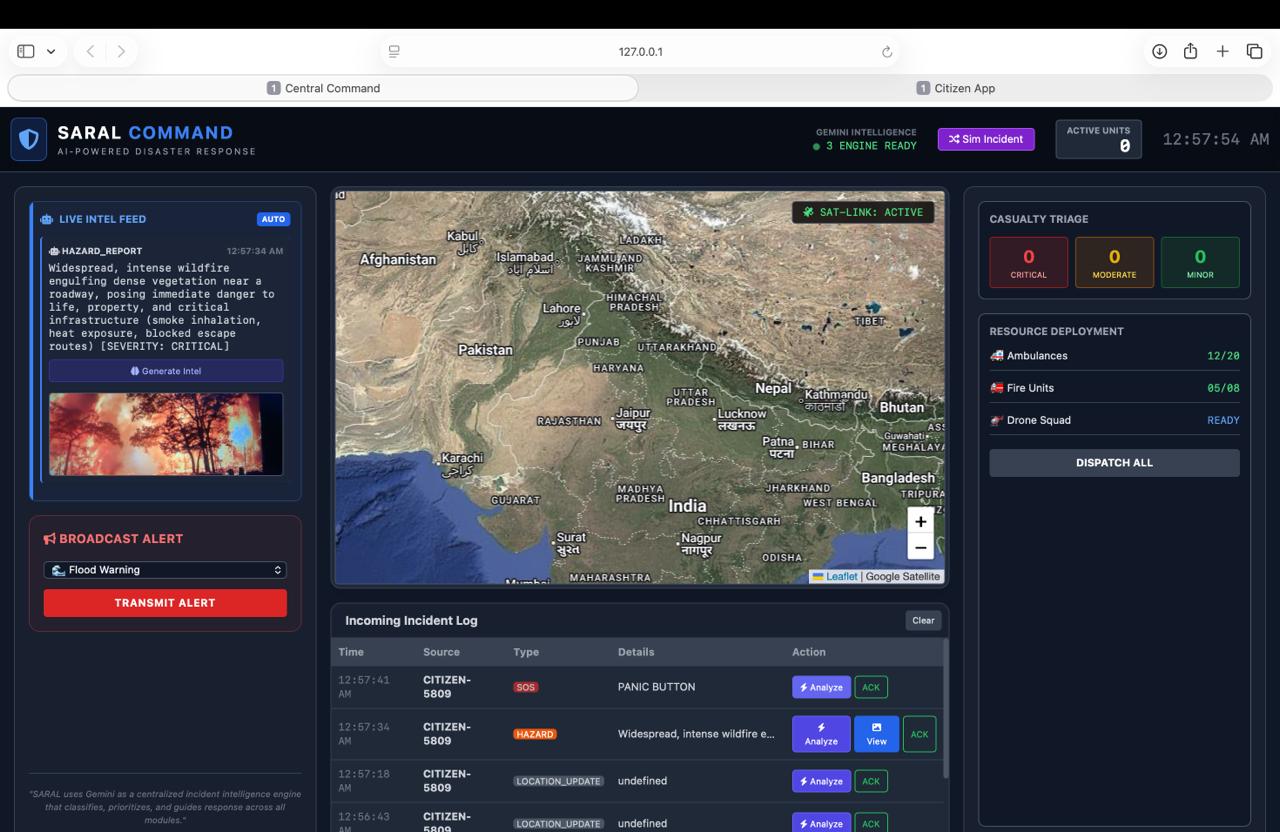Select the Moderate casualty triage card

coord(1114,263)
